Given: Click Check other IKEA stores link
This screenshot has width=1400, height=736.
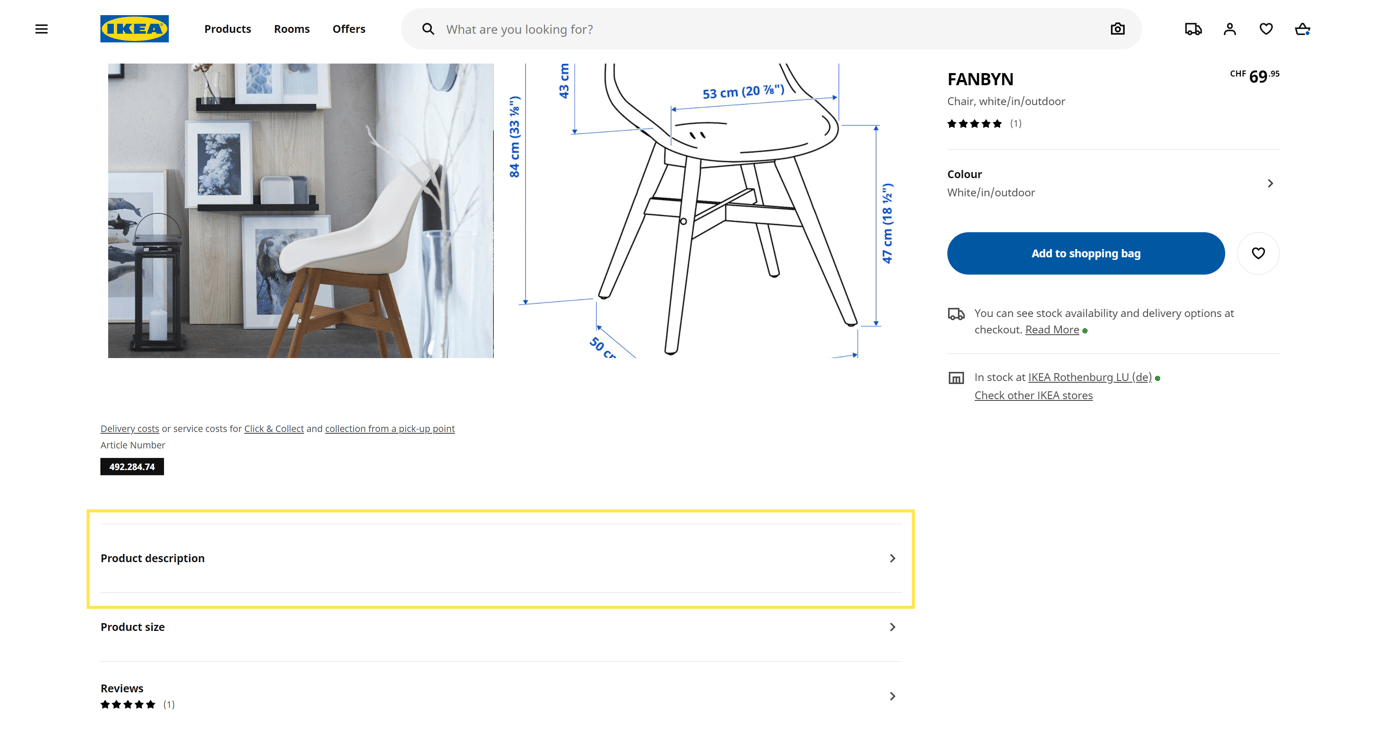Looking at the screenshot, I should click(x=1033, y=395).
